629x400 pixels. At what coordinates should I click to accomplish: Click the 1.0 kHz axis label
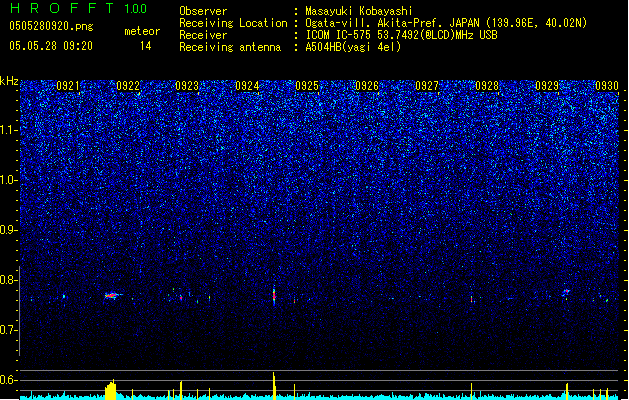tap(9, 180)
